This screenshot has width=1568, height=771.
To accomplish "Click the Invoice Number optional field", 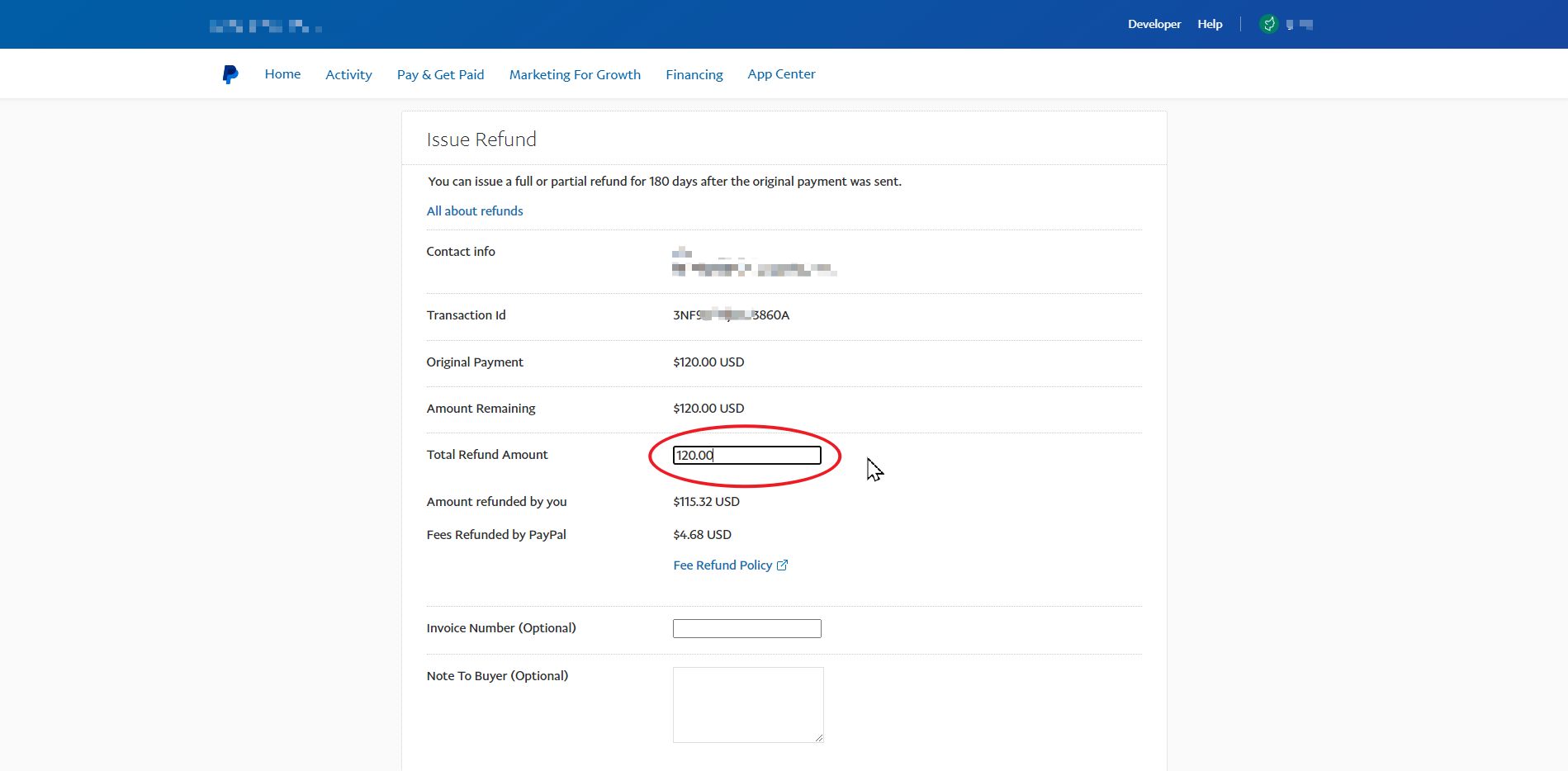I will 746,629.
